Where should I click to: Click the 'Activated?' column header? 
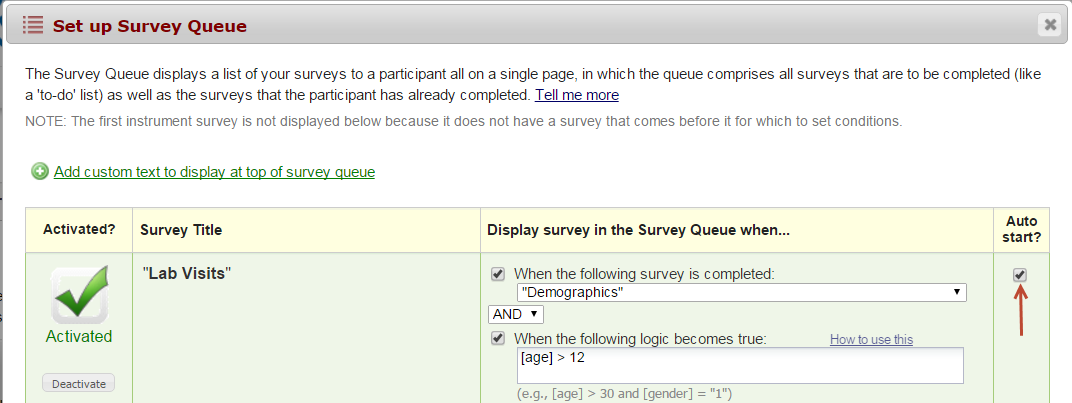pyautogui.click(x=78, y=230)
